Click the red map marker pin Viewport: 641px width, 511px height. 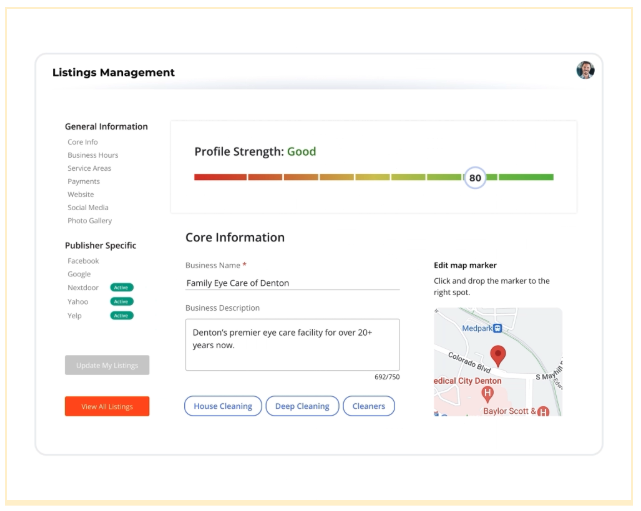[x=498, y=356]
